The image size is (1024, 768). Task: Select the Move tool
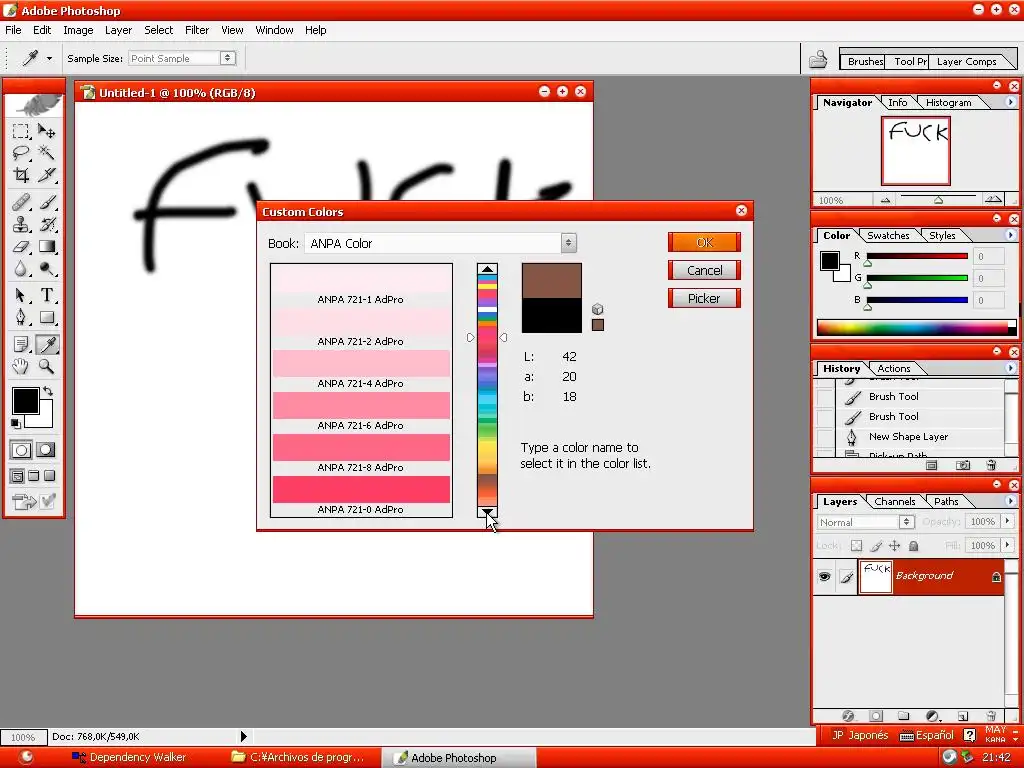click(x=46, y=131)
